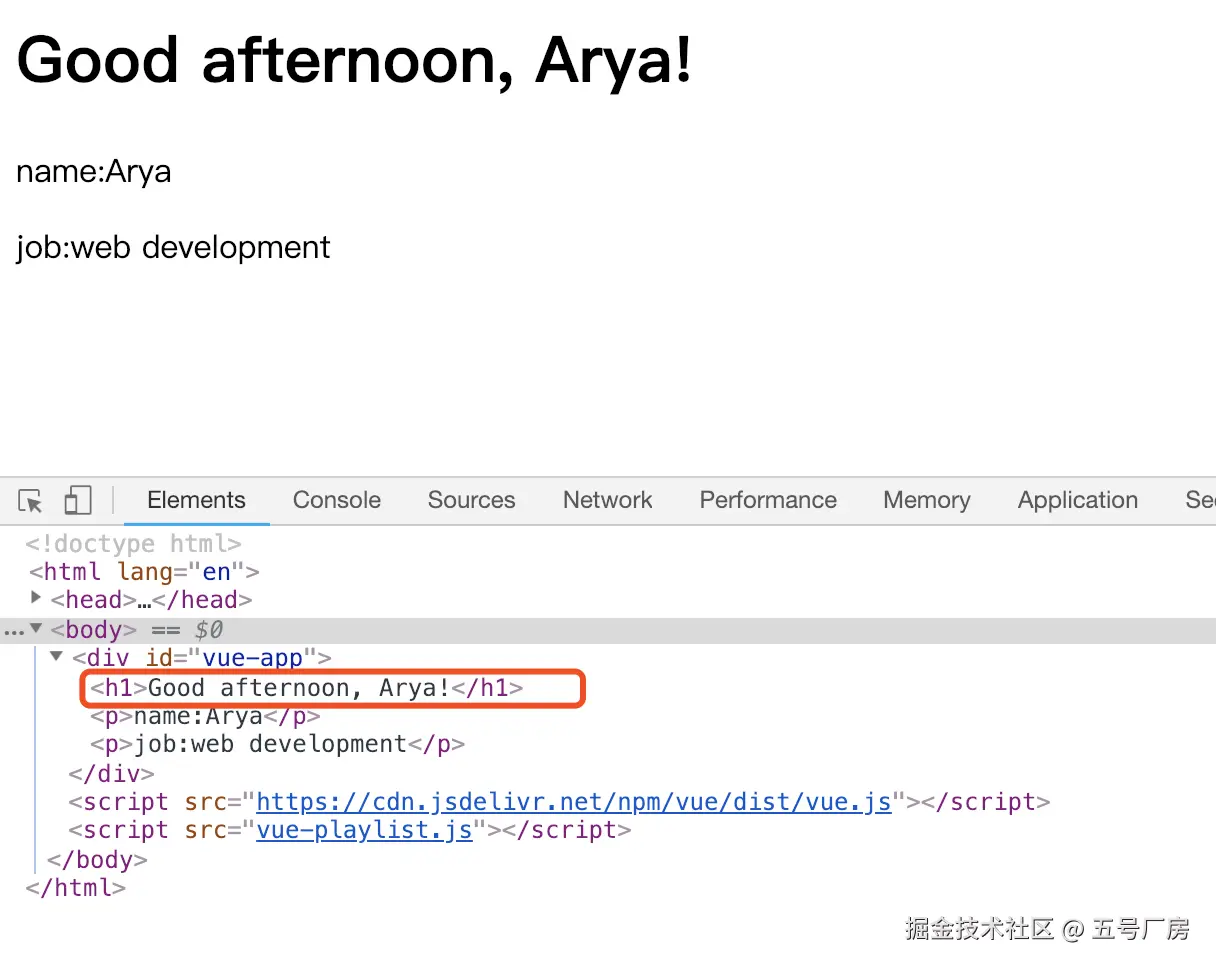The width and height of the screenshot is (1216, 968).
Task: Click the vue-app id attribute value
Action: [252, 658]
